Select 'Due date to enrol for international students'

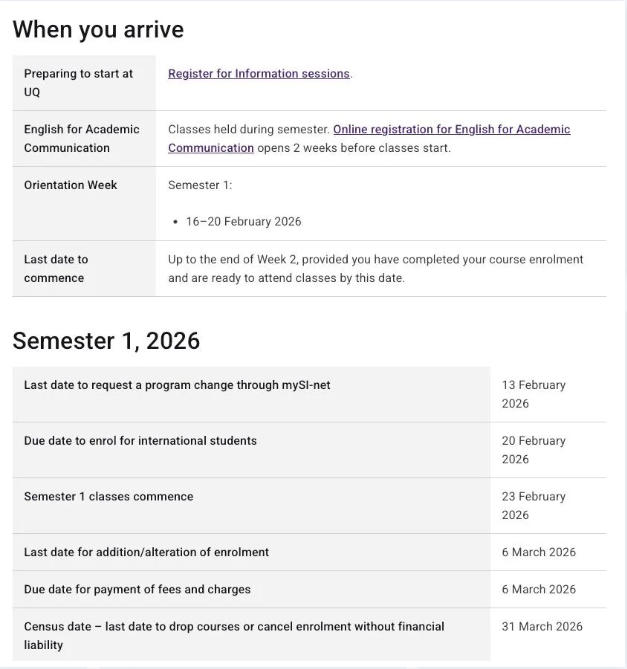tap(140, 441)
